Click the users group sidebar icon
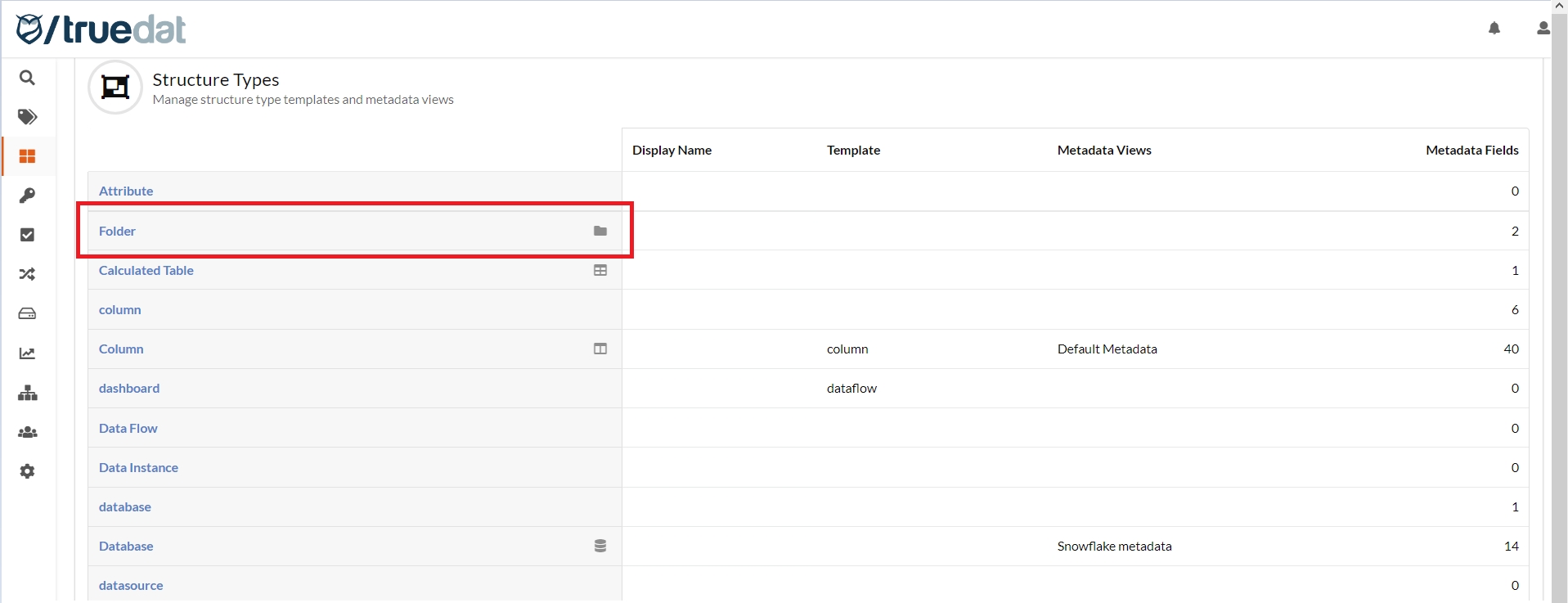1568x603 pixels. tap(27, 432)
